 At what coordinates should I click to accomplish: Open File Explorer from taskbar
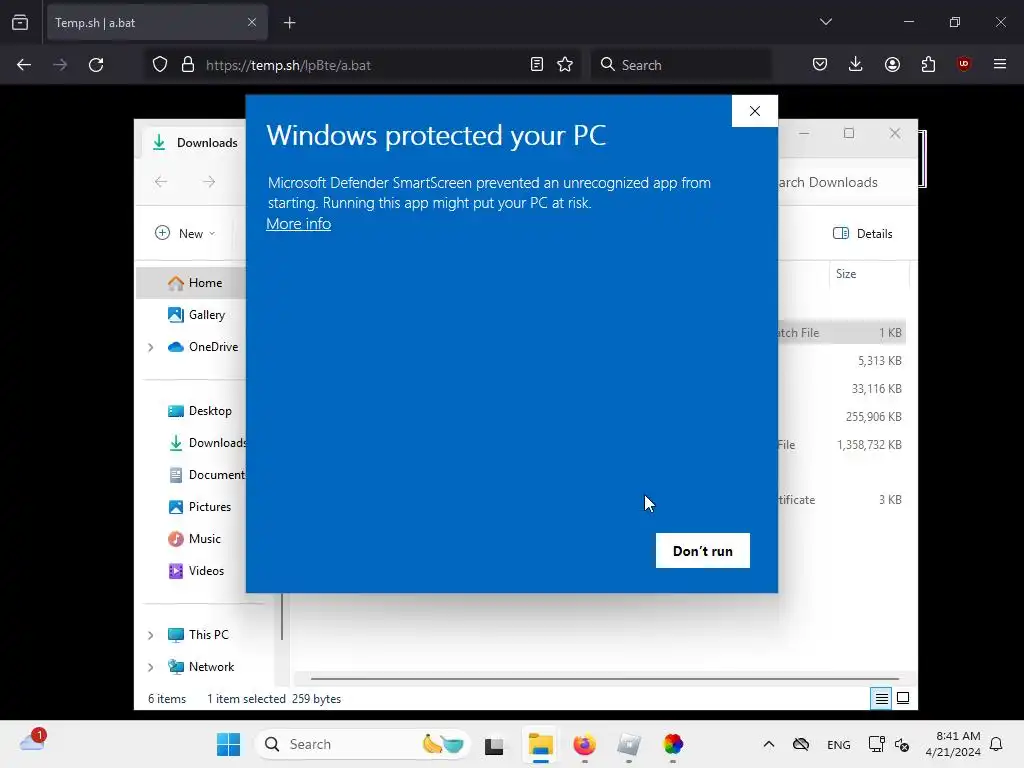pos(541,744)
